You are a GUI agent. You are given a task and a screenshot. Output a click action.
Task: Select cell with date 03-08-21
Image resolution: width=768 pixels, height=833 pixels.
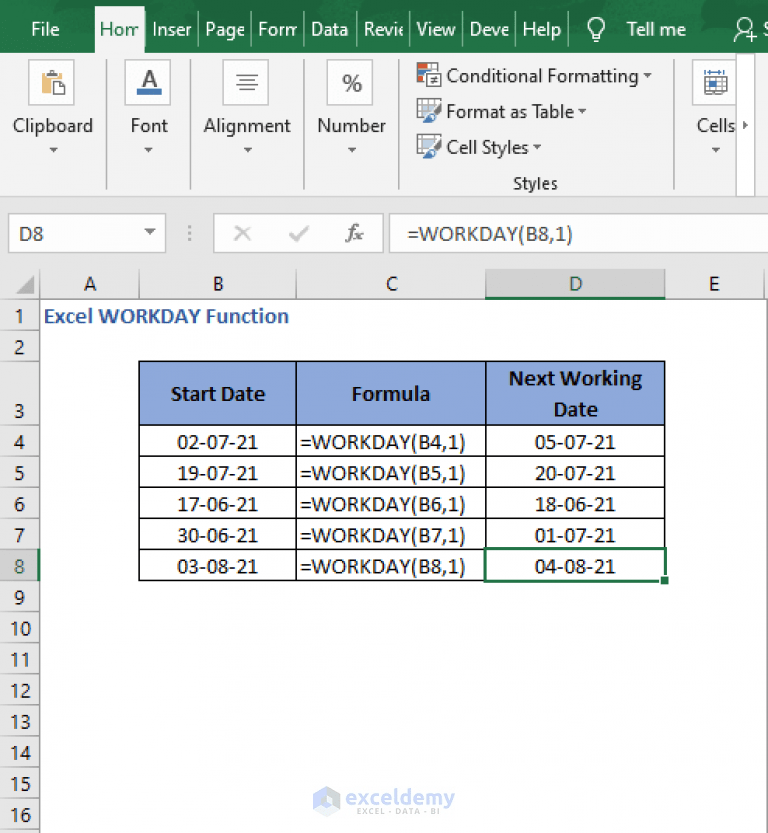tap(218, 566)
